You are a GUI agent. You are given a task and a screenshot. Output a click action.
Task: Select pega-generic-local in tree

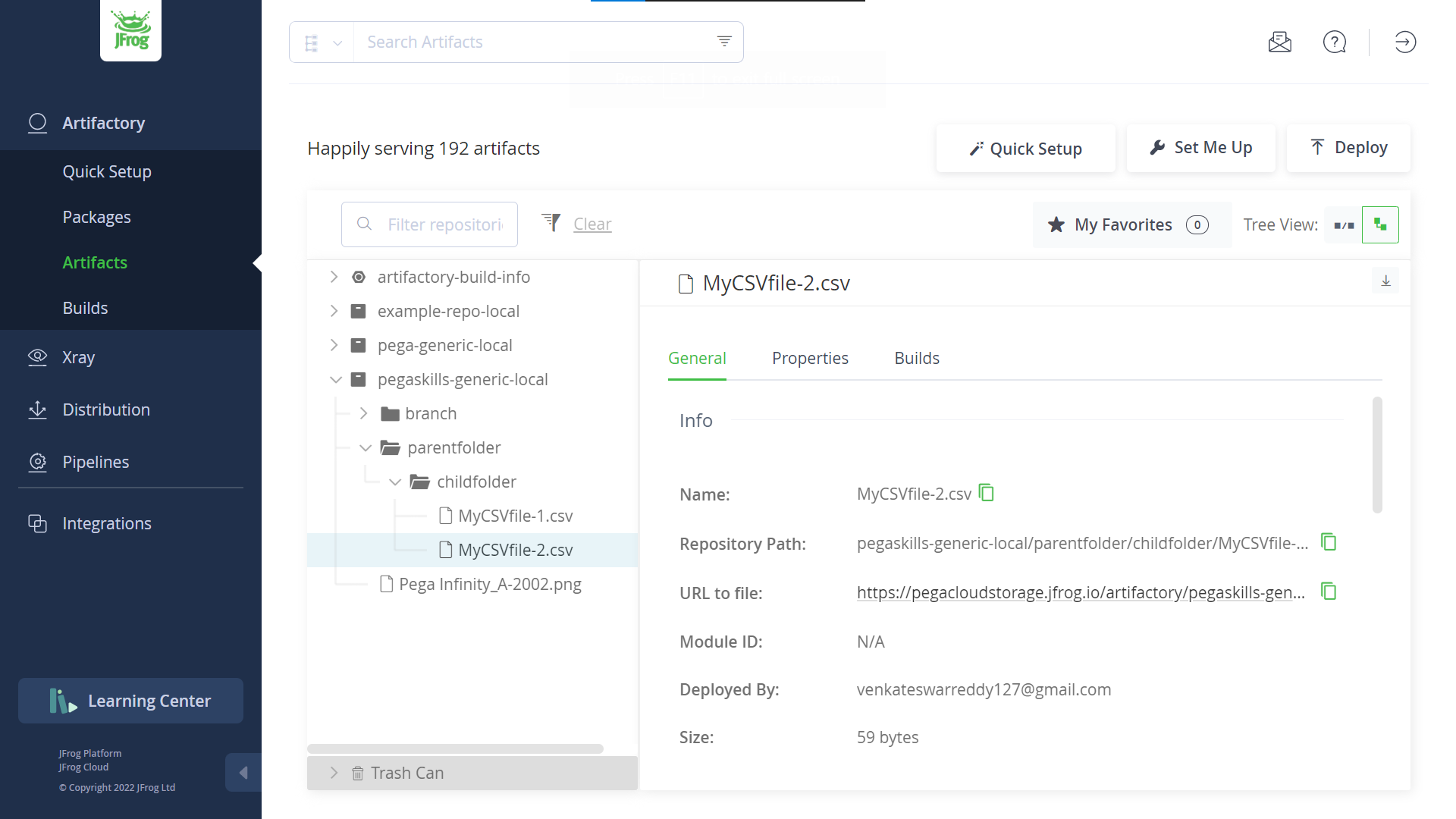[x=445, y=346]
